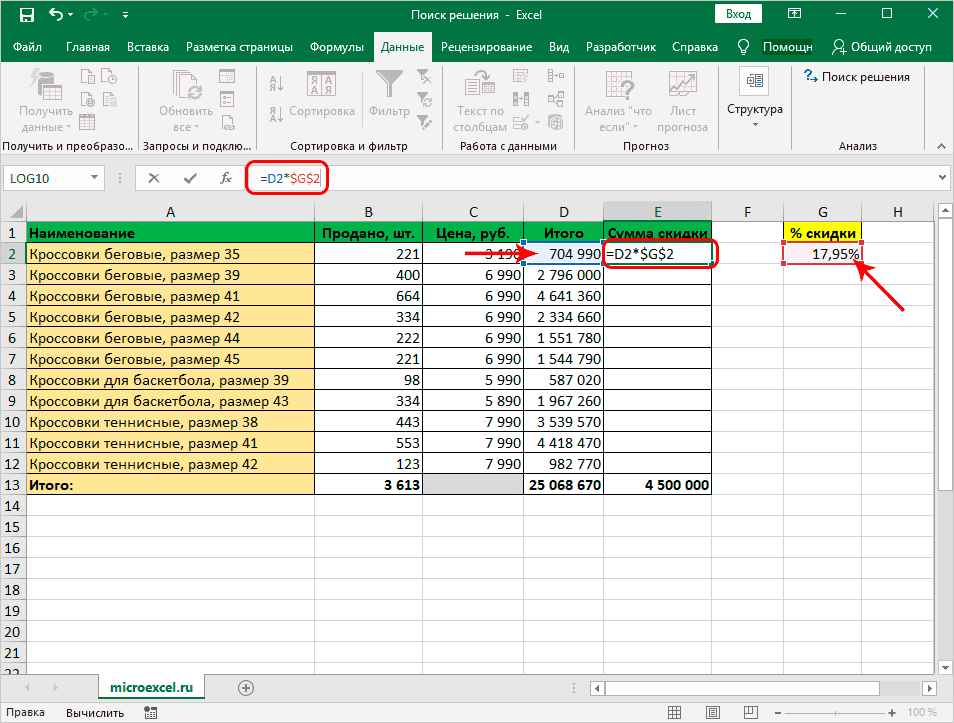Open the Name Box dropdown arrow
Image resolution: width=954 pixels, height=723 pixels.
click(95, 178)
